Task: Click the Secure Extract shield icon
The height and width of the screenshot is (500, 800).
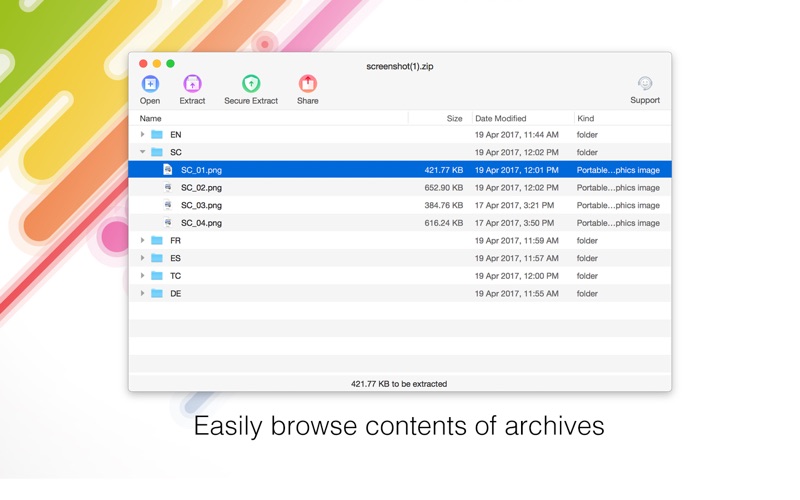Action: 251,84
